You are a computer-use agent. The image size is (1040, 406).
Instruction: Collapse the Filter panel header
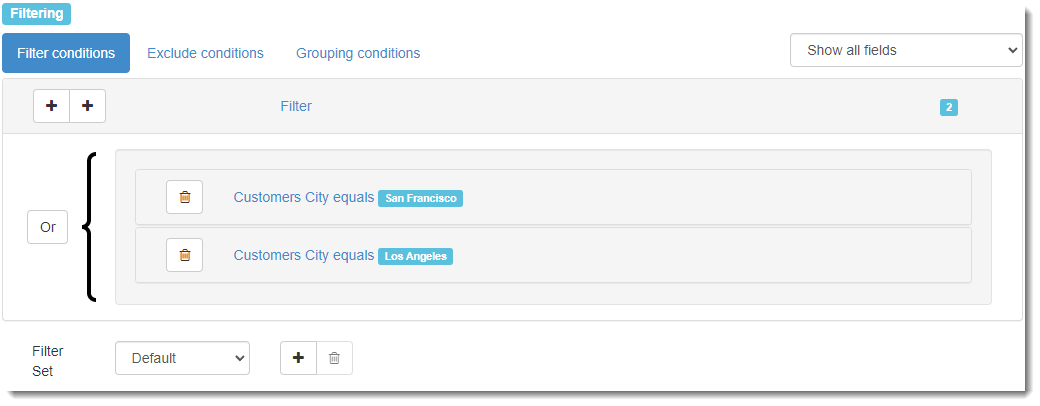tap(296, 106)
